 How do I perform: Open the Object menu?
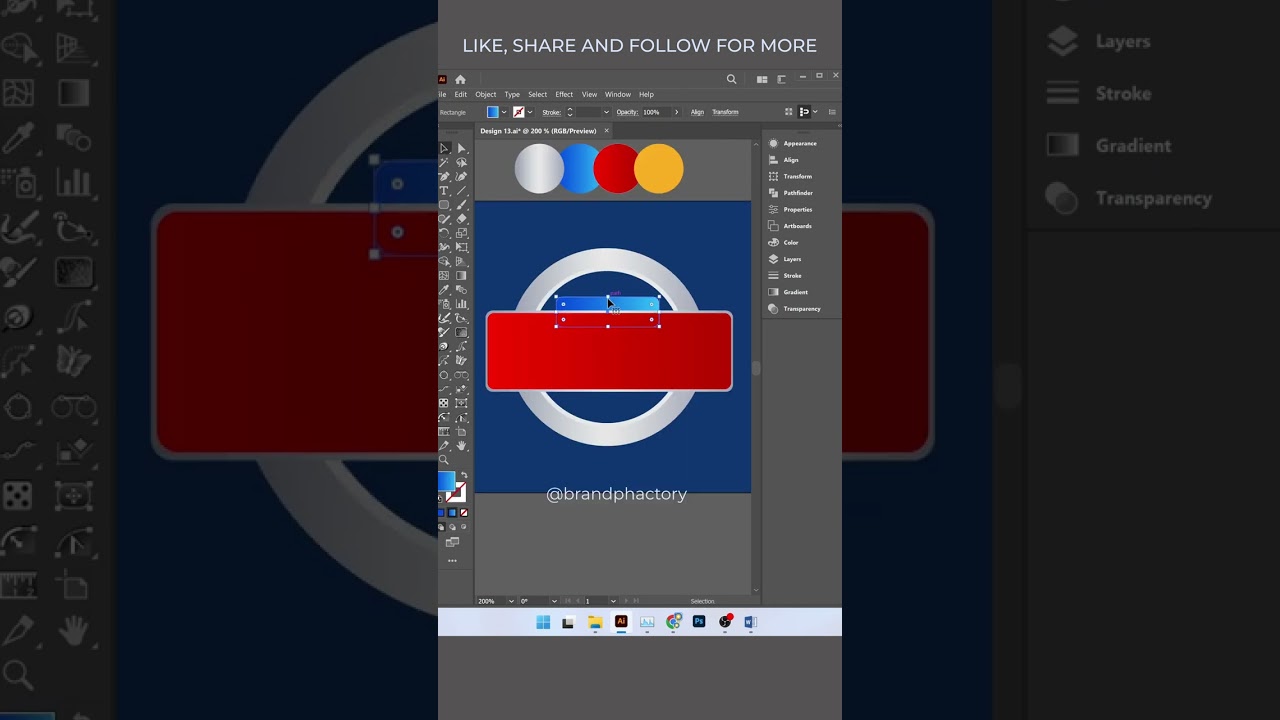coord(486,94)
